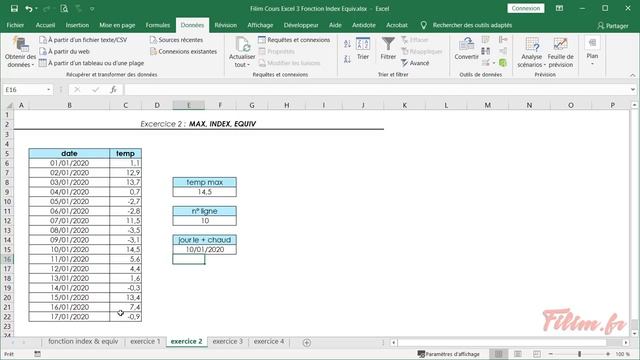Open Requêtes et connexions pane
This screenshot has width=640, height=360.
294,40
